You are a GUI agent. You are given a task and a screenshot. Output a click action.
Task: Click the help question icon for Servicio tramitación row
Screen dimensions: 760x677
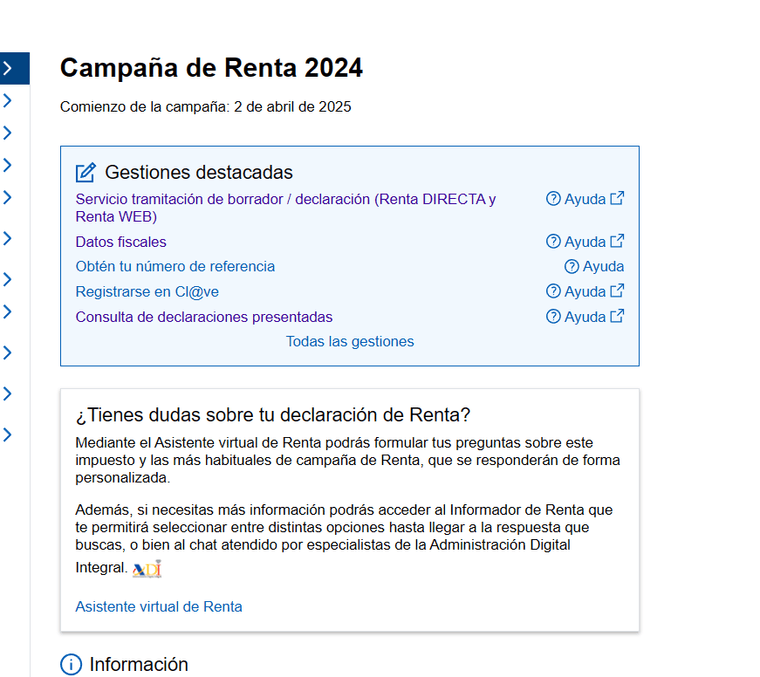click(553, 199)
